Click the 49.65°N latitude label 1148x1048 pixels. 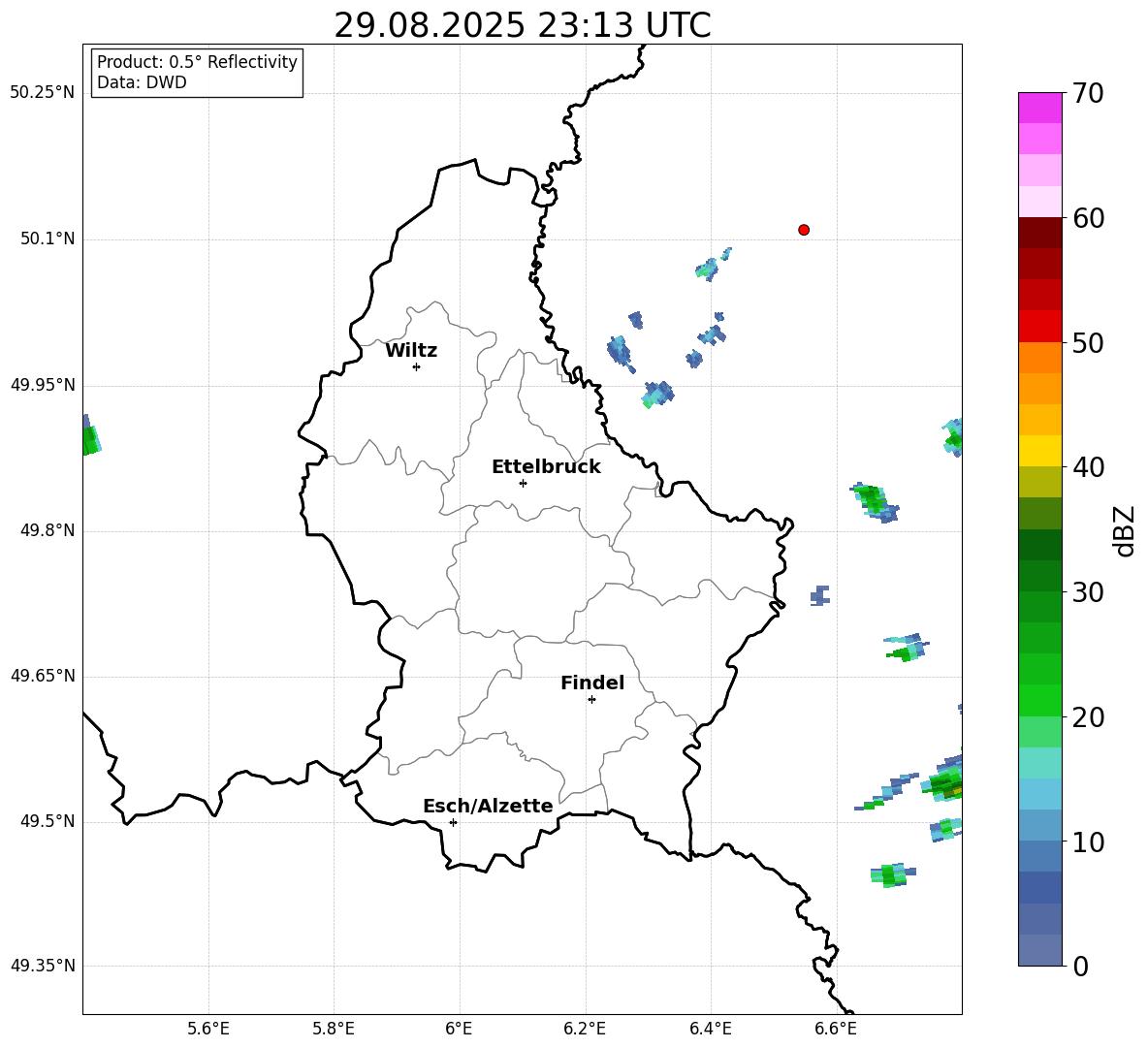tap(42, 676)
